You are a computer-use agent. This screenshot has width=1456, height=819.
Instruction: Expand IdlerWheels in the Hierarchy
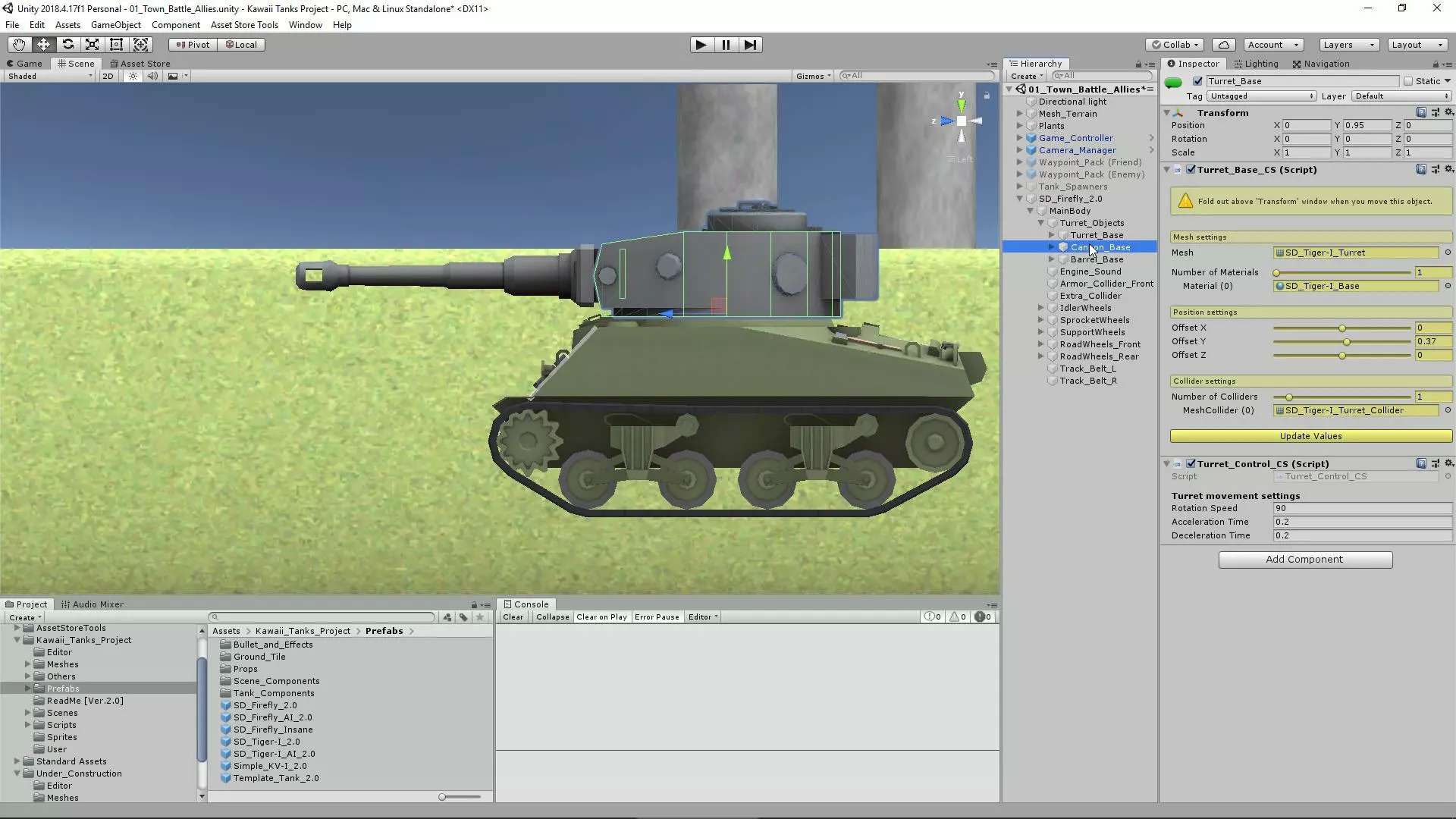(x=1041, y=308)
